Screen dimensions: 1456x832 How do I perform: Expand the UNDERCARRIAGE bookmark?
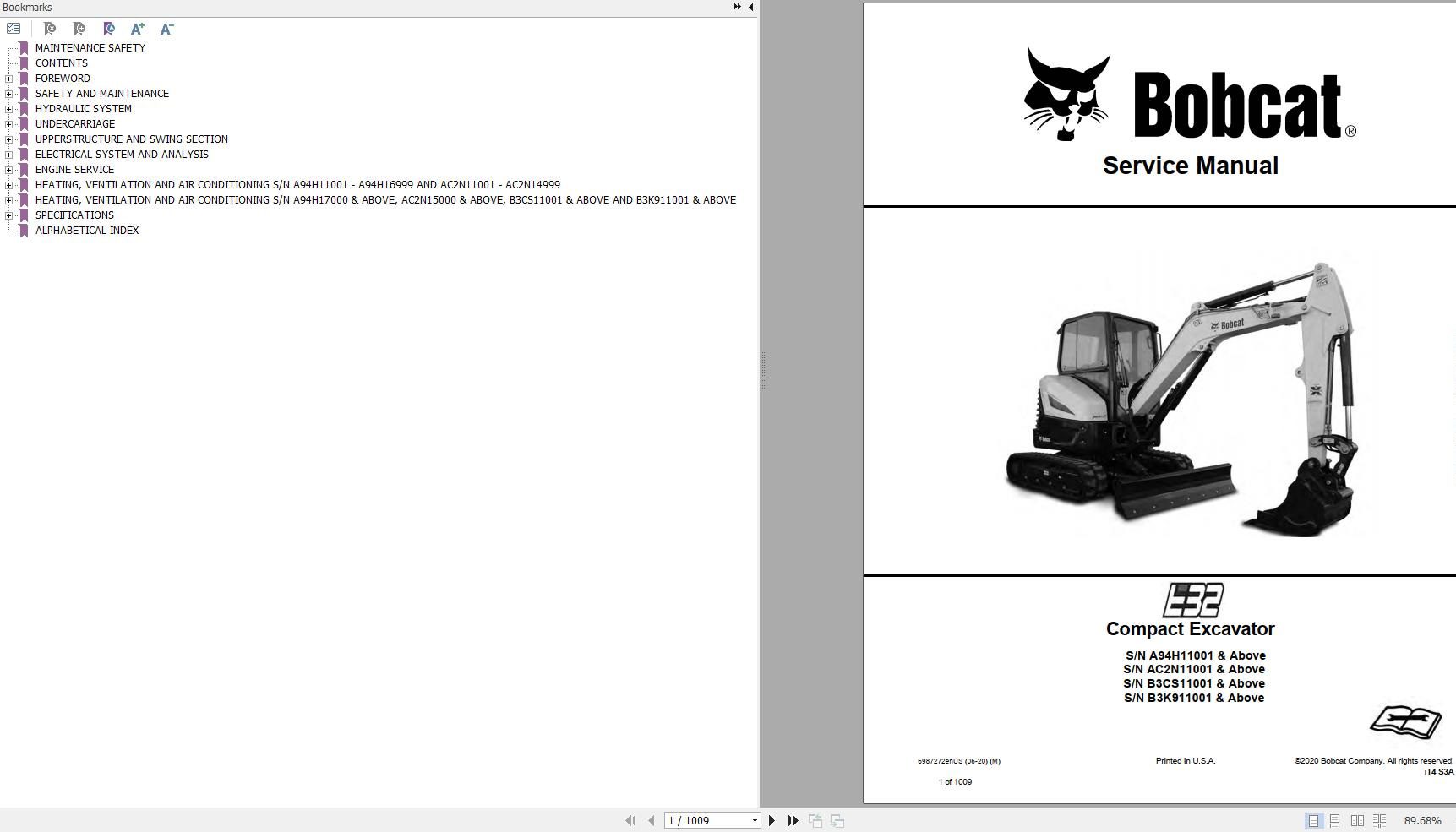(x=9, y=124)
